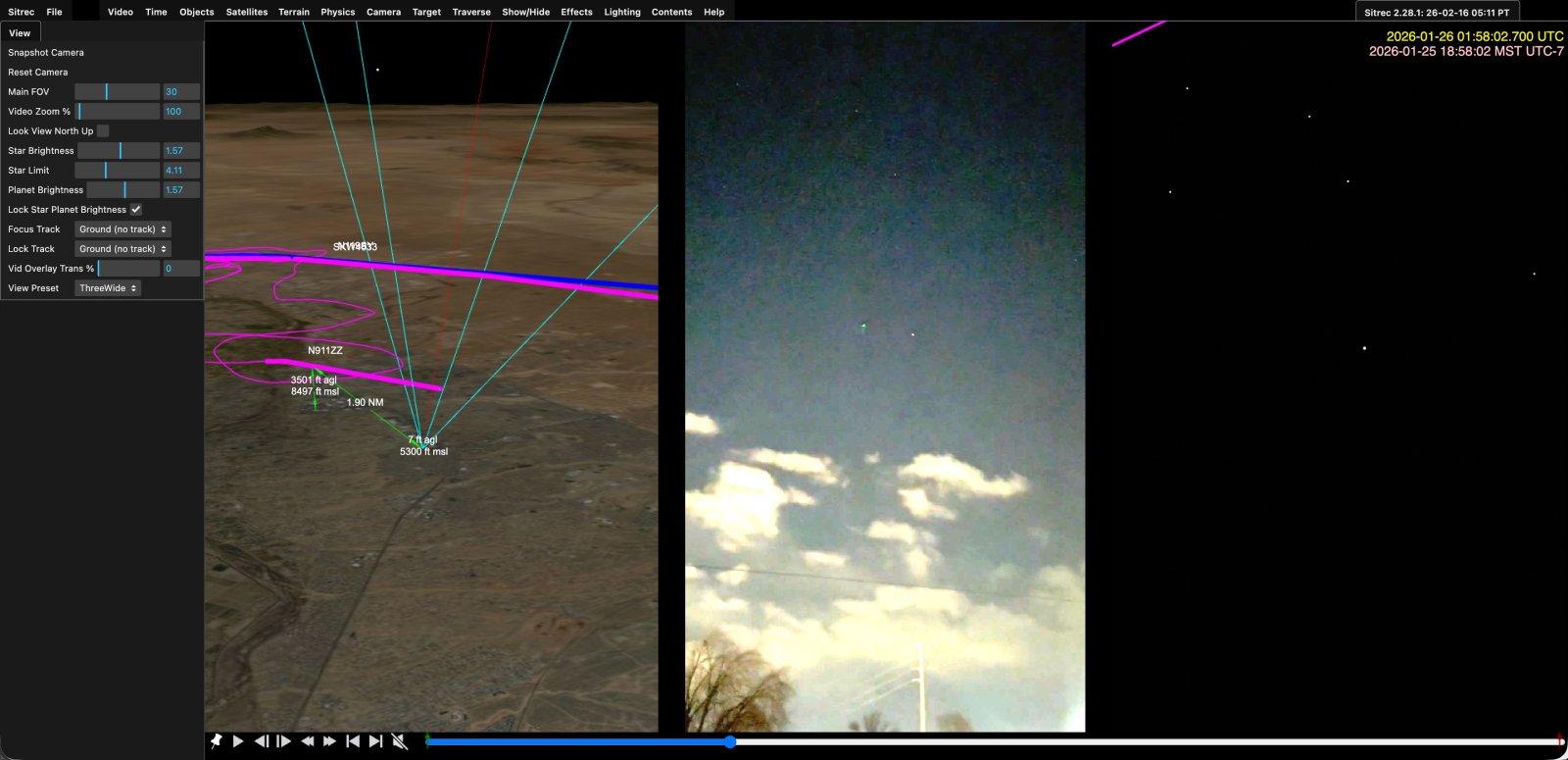The image size is (1568, 760).
Task: Click the Main FOV value field
Action: [181, 92]
